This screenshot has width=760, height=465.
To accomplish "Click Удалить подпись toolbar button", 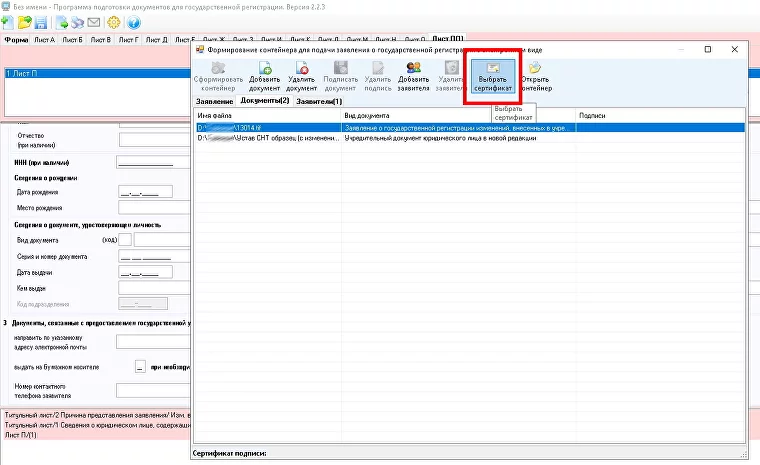I will 378,77.
